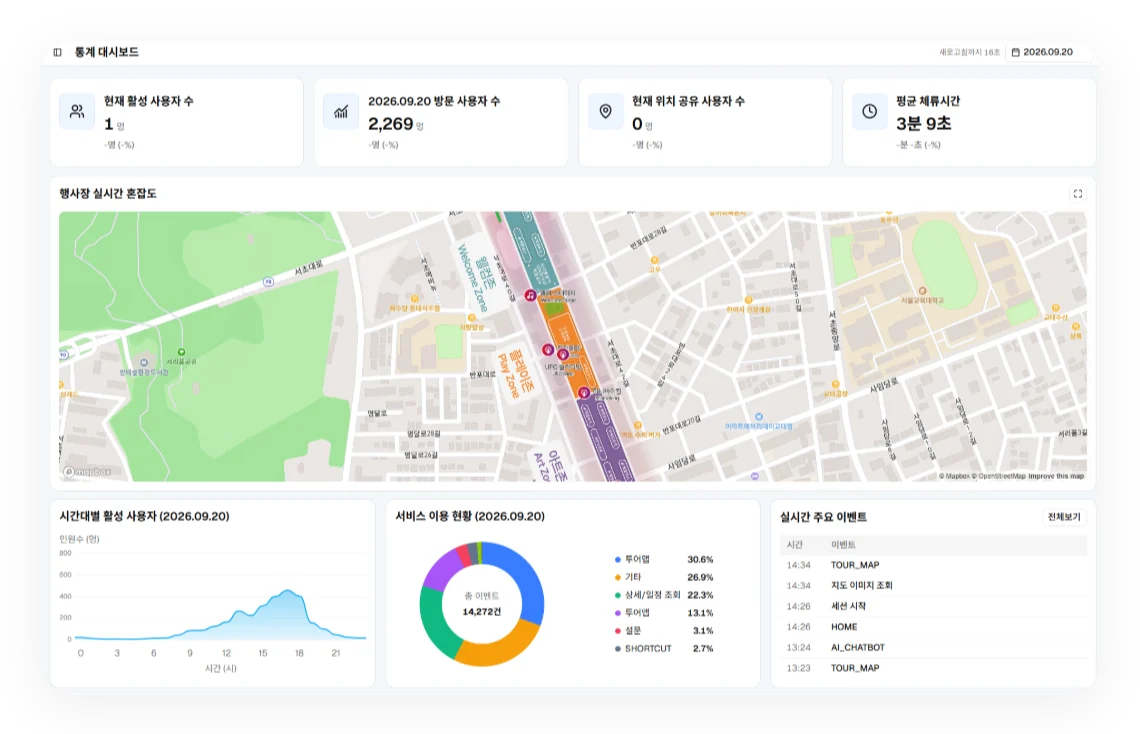
Task: Click the 3분 9초 average stay value
Action: coord(923,124)
